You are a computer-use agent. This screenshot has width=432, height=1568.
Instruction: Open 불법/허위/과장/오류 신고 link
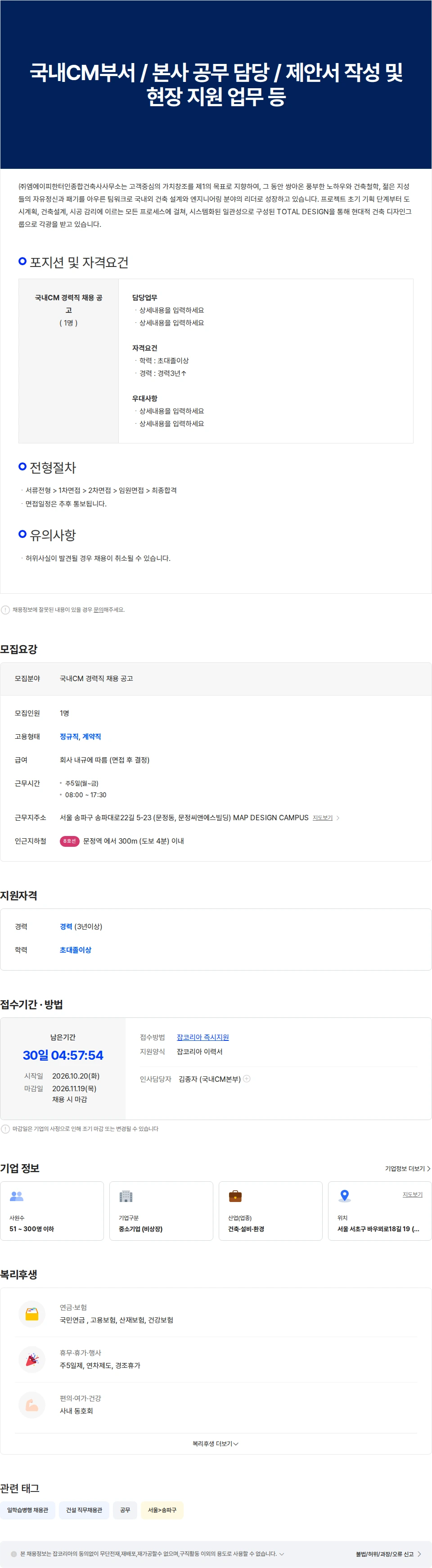(x=388, y=1554)
